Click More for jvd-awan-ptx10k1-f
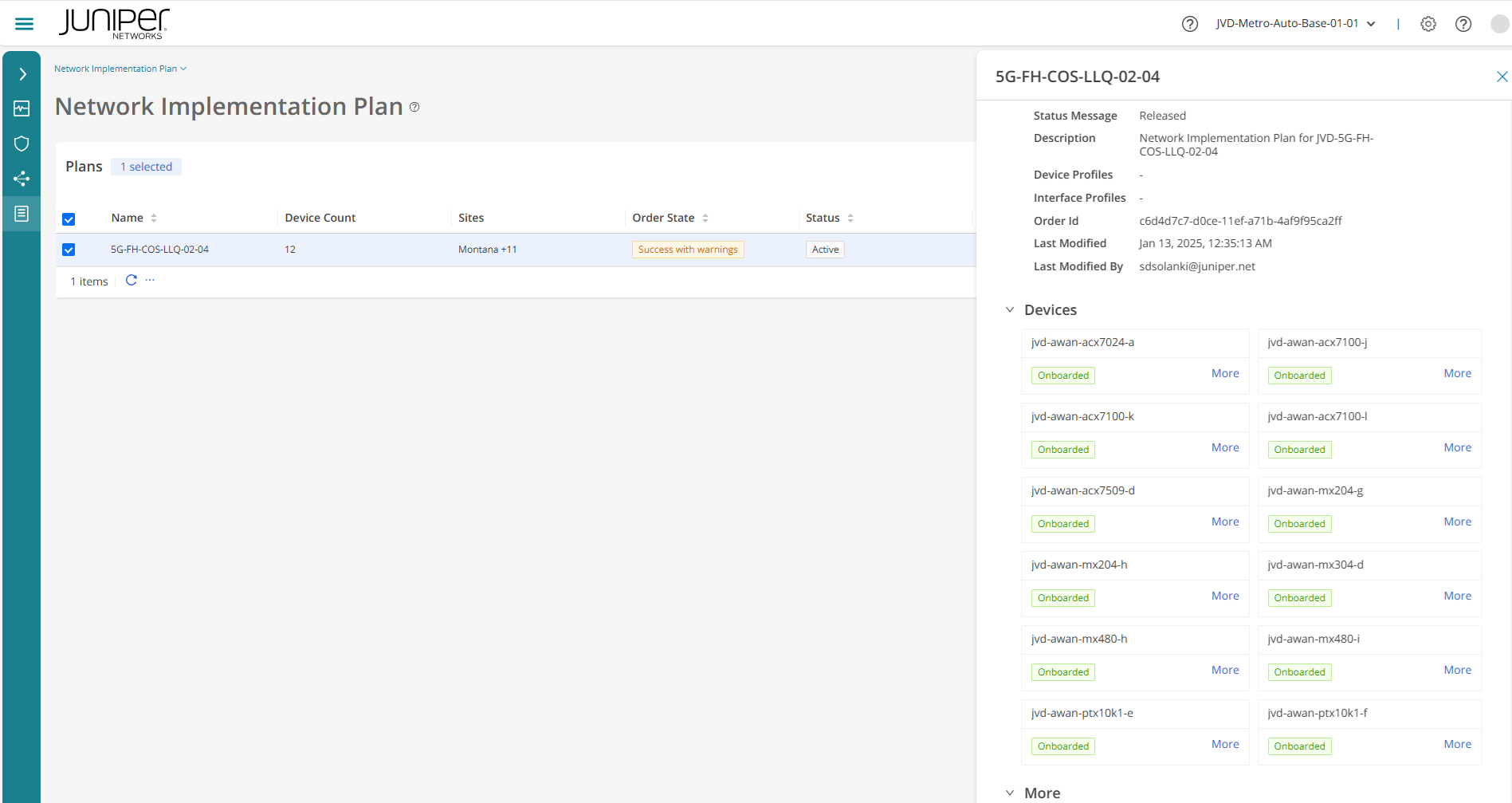1512x803 pixels. (x=1458, y=744)
